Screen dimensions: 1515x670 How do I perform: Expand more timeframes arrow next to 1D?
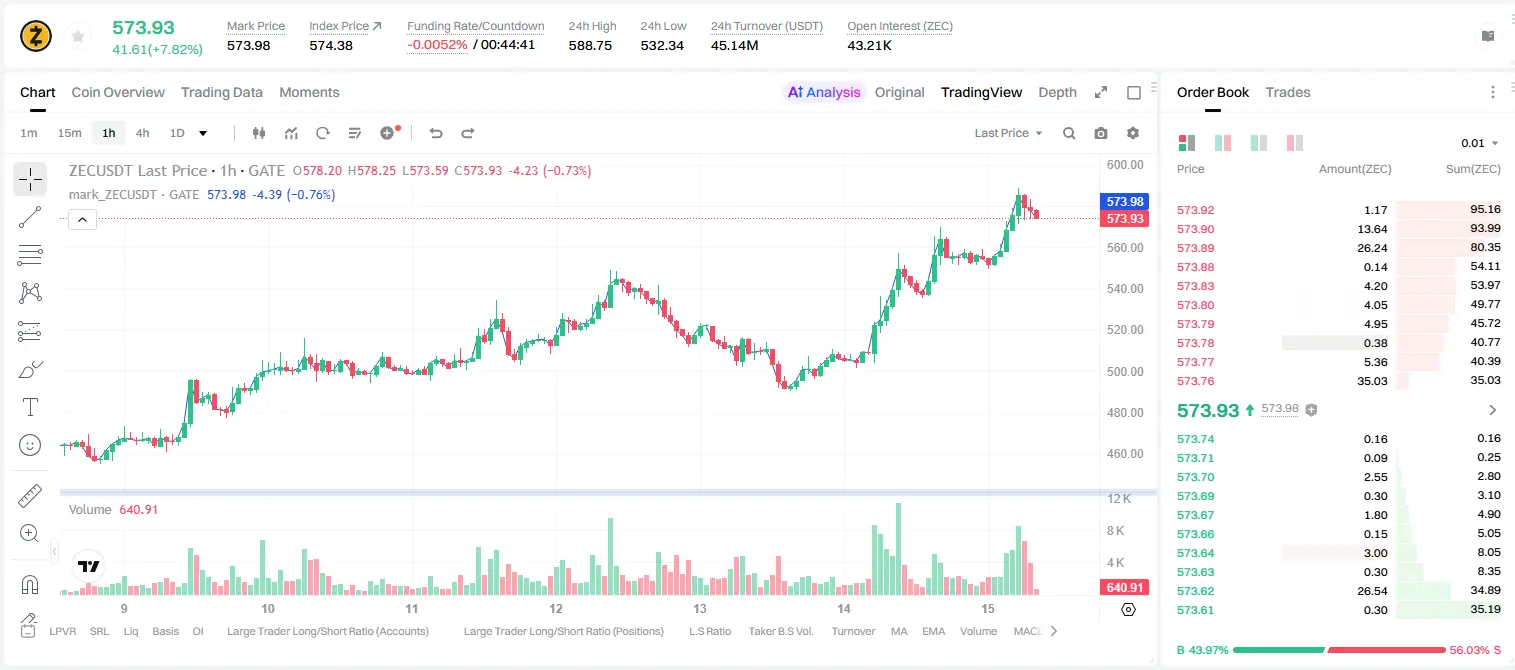[x=203, y=133]
